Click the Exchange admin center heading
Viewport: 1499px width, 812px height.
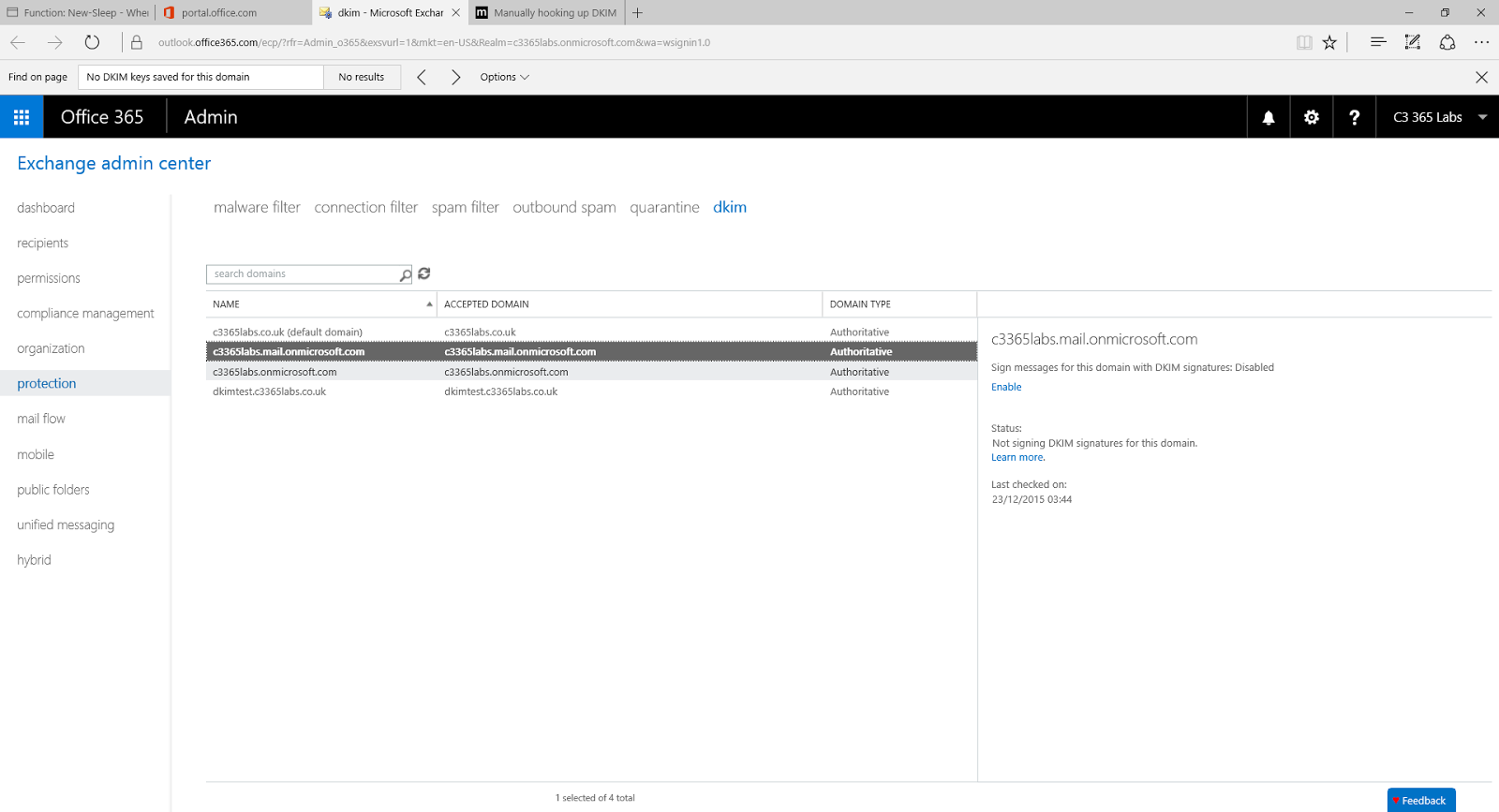pyautogui.click(x=114, y=163)
